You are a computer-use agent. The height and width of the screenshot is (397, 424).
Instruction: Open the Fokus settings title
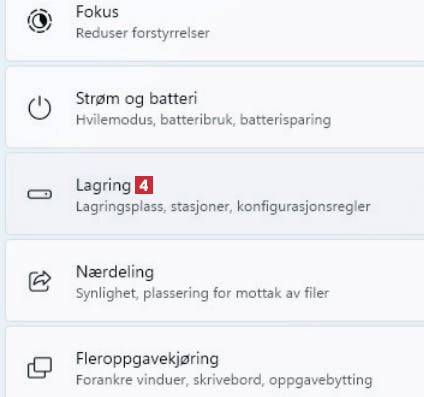click(x=97, y=12)
